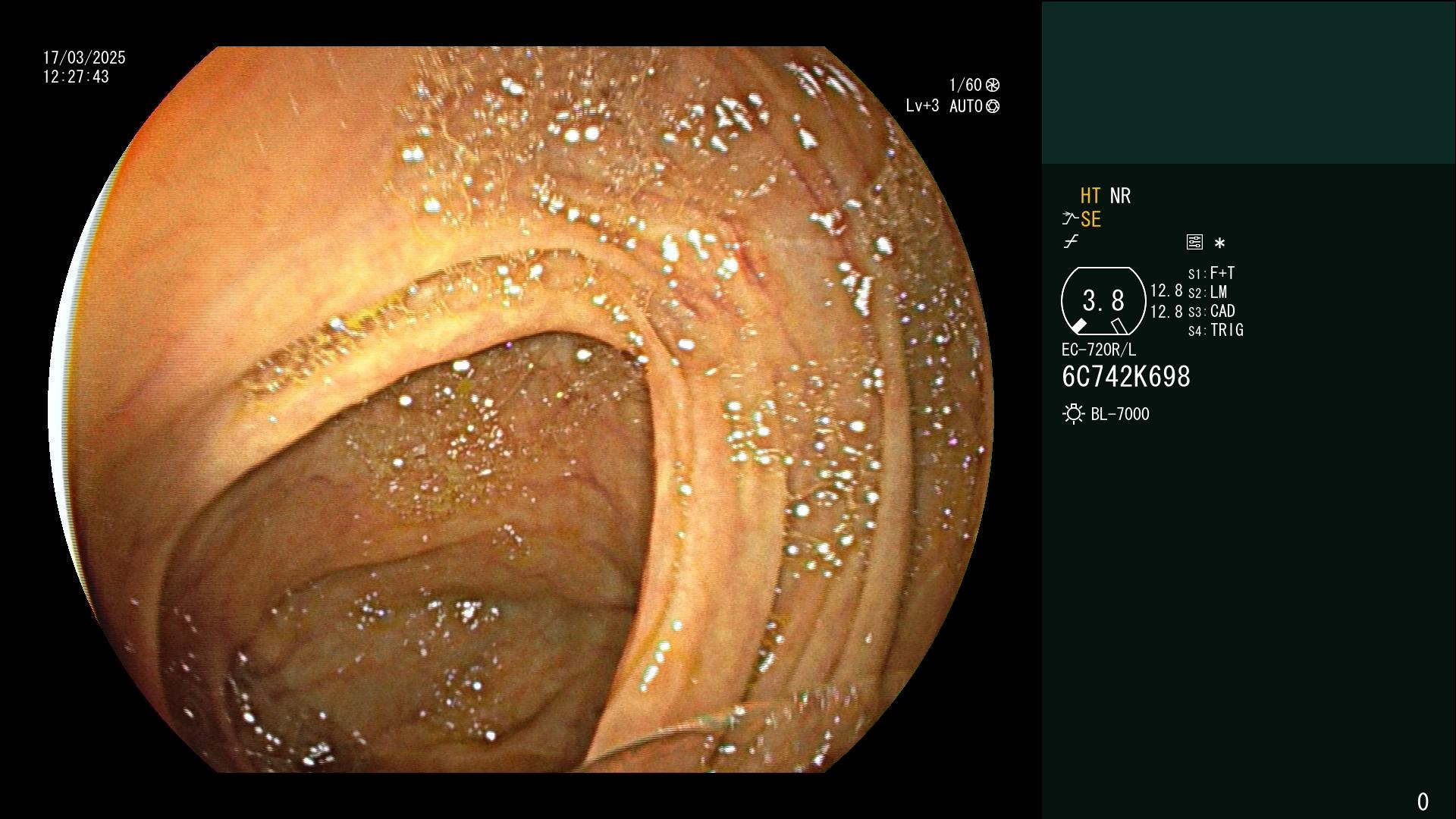Click the tone curve icon below SE
This screenshot has width=1456, height=819.
pos(1071,242)
